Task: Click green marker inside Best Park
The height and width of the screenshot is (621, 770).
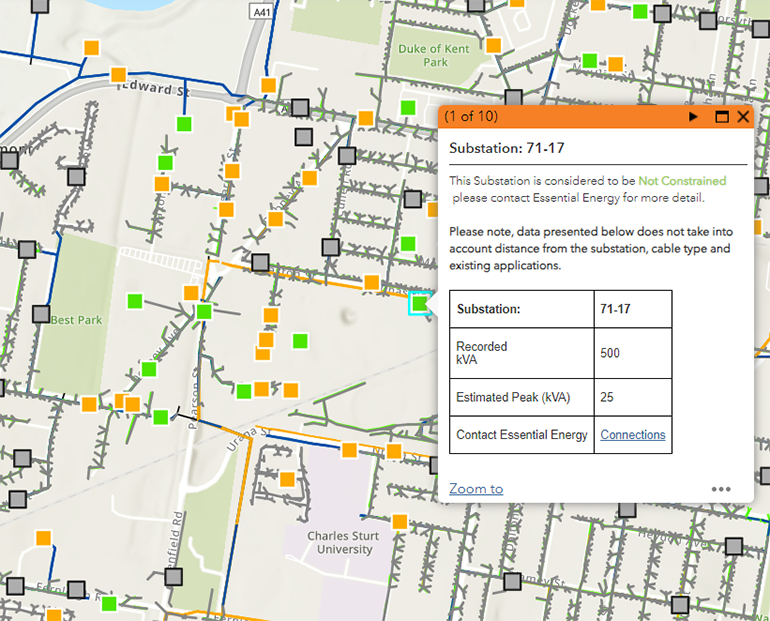Action: (x=135, y=300)
